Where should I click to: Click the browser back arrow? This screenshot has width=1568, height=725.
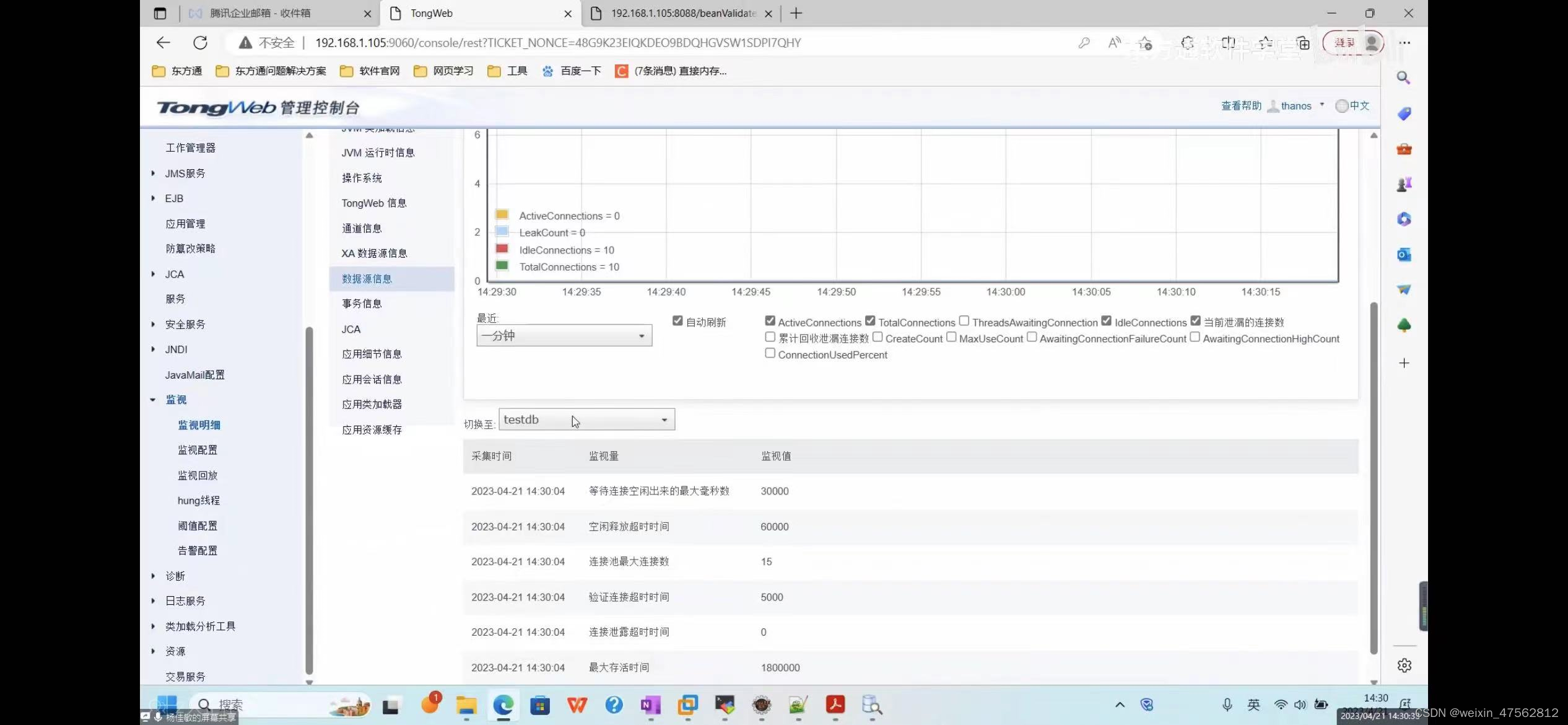[x=163, y=43]
